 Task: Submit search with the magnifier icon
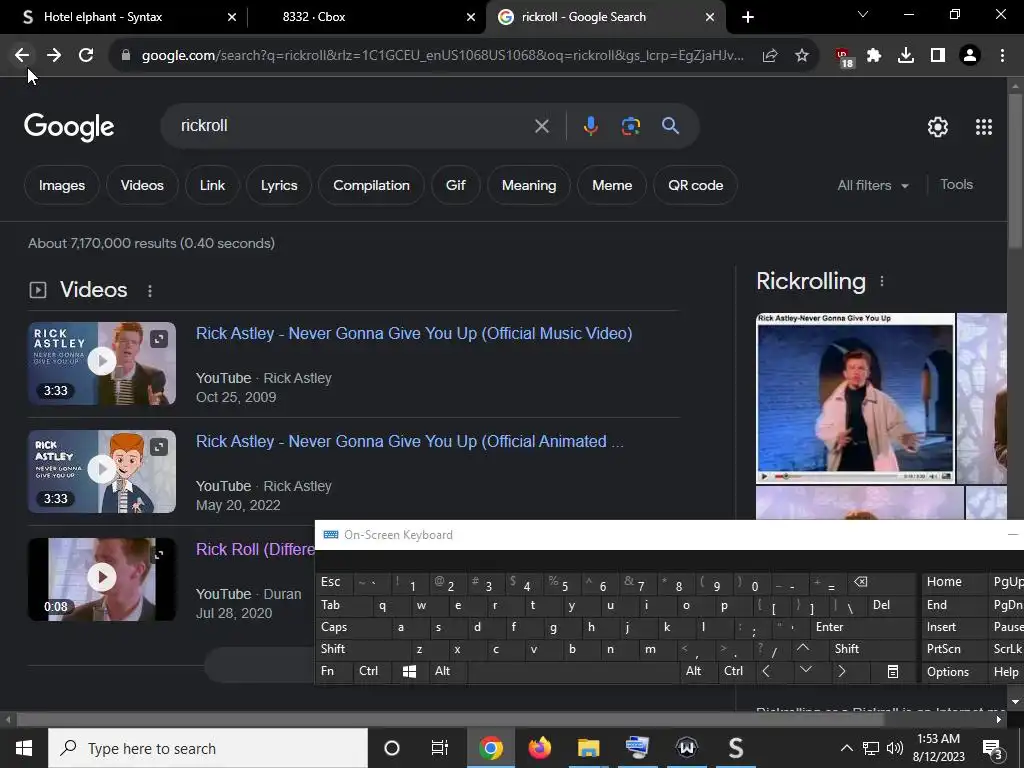[x=670, y=125]
